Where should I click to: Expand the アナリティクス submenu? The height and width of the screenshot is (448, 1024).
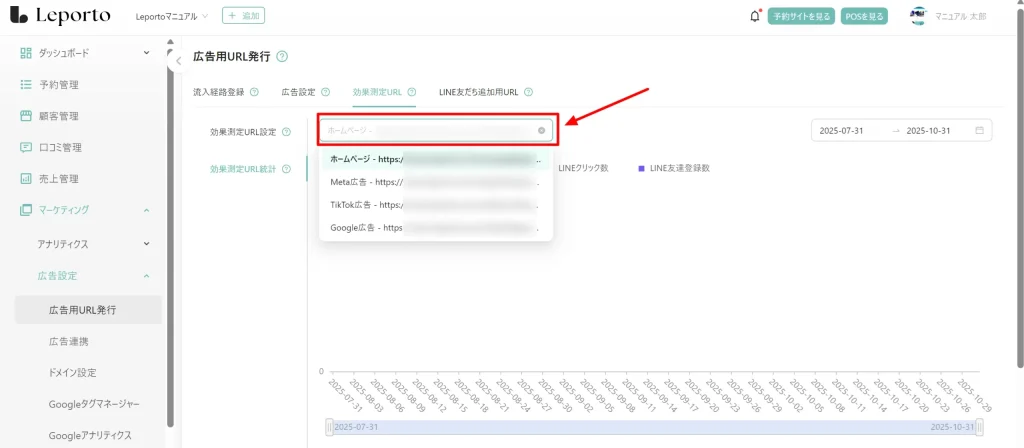point(147,243)
